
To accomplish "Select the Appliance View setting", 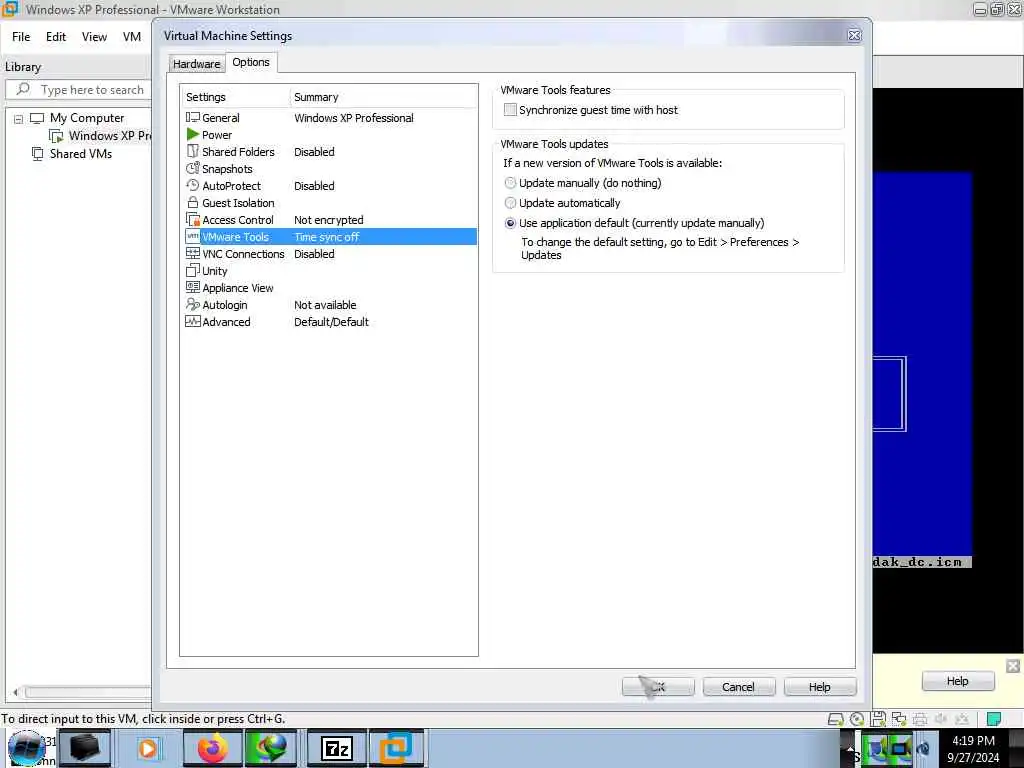I will click(330, 288).
